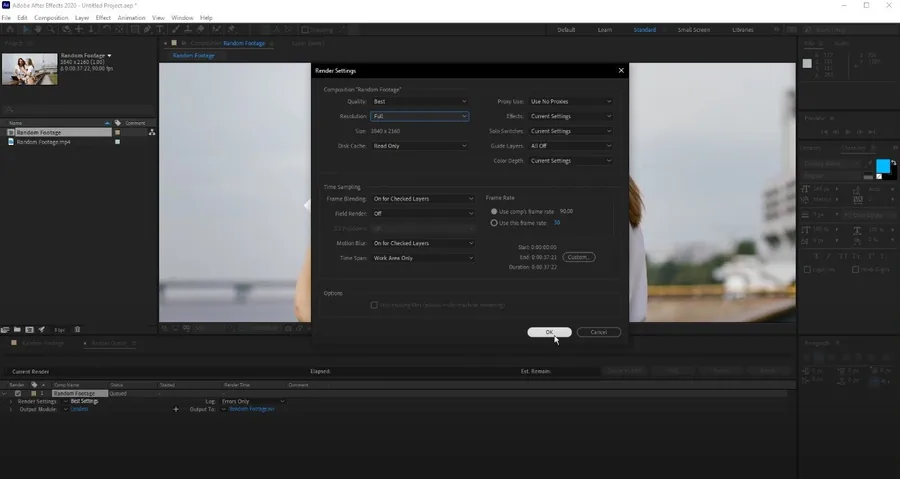Image resolution: width=900 pixels, height=479 pixels.
Task: Close the Render Settings dialog with X
Action: tap(620, 71)
